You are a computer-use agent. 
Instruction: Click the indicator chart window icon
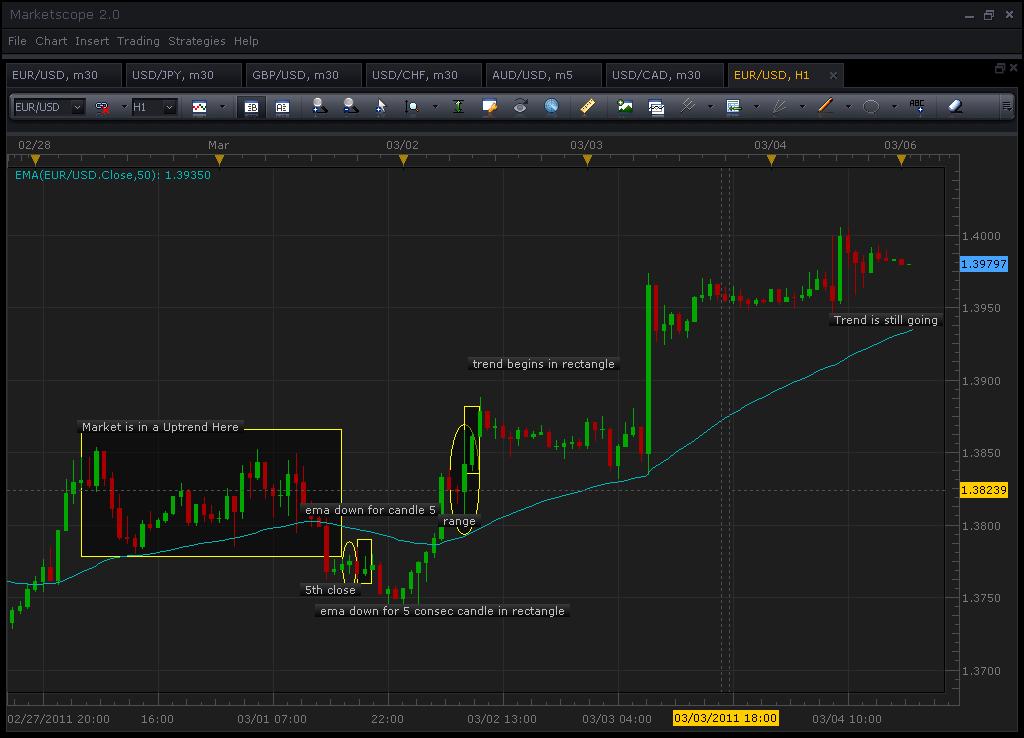(x=656, y=107)
